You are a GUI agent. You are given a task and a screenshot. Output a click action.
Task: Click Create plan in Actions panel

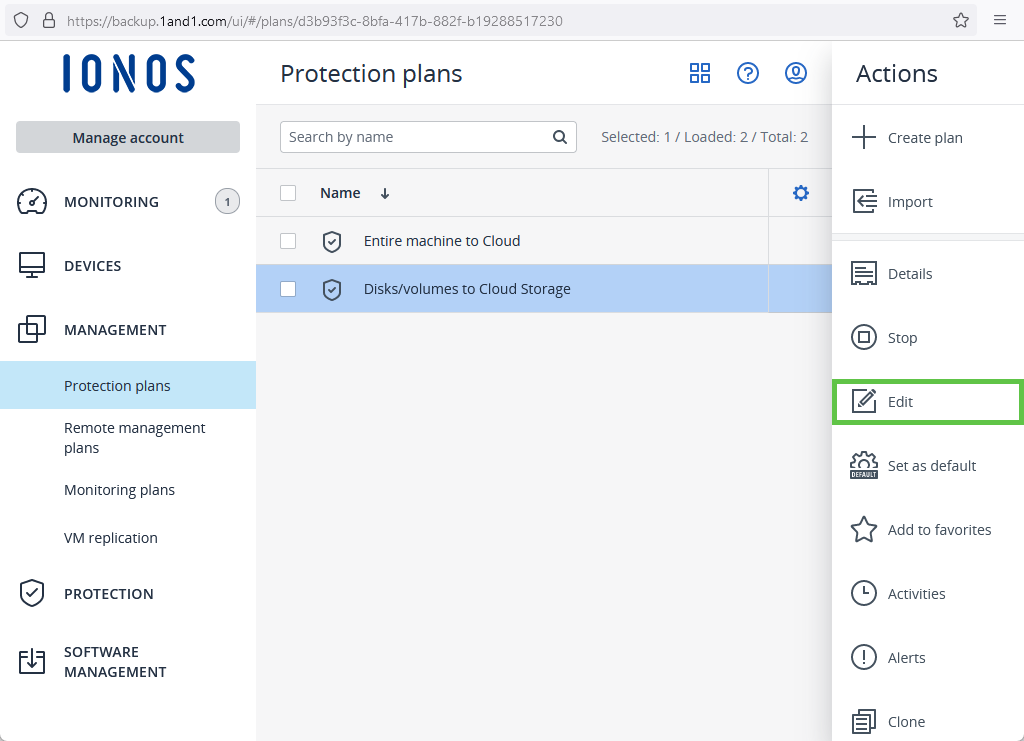(x=924, y=138)
